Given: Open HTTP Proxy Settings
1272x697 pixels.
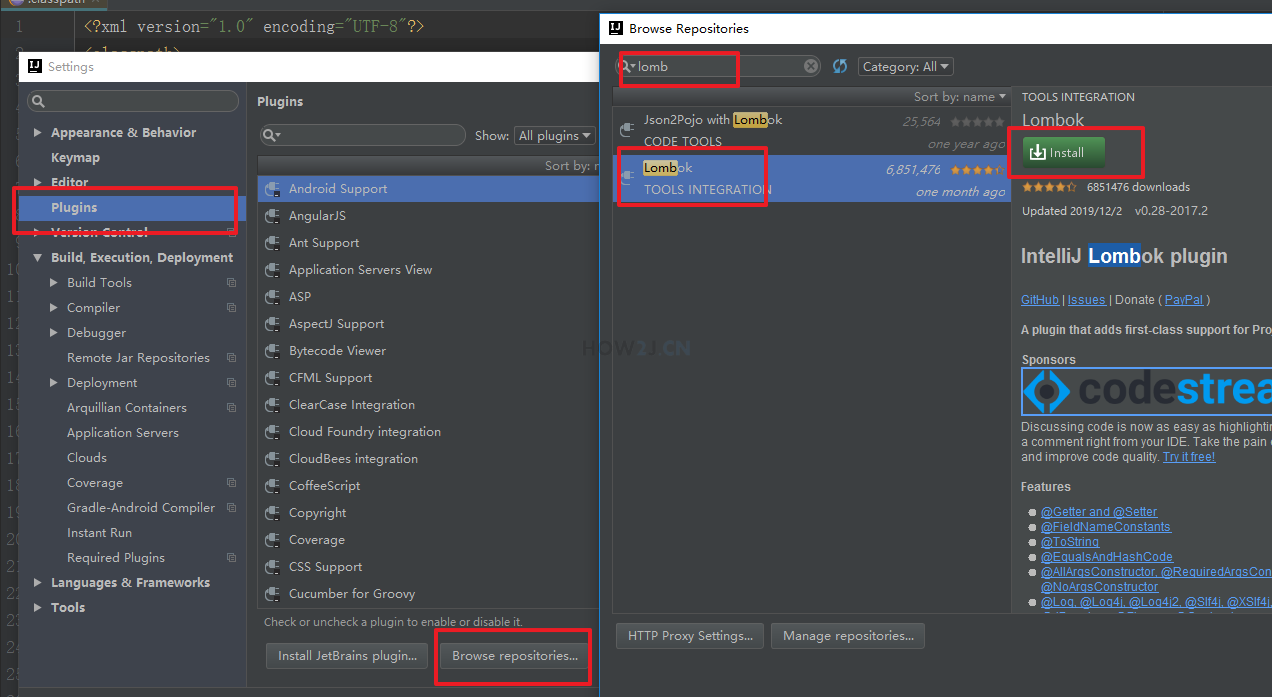Looking at the screenshot, I should [x=690, y=635].
